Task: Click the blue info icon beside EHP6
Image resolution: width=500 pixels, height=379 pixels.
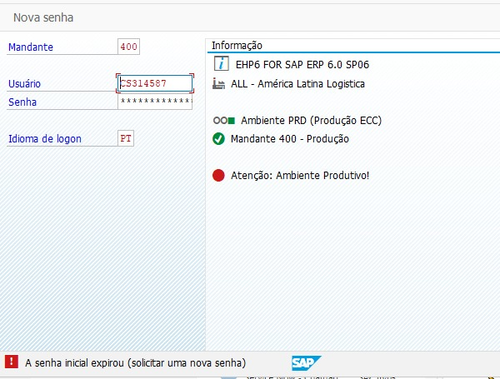Action: (x=221, y=63)
